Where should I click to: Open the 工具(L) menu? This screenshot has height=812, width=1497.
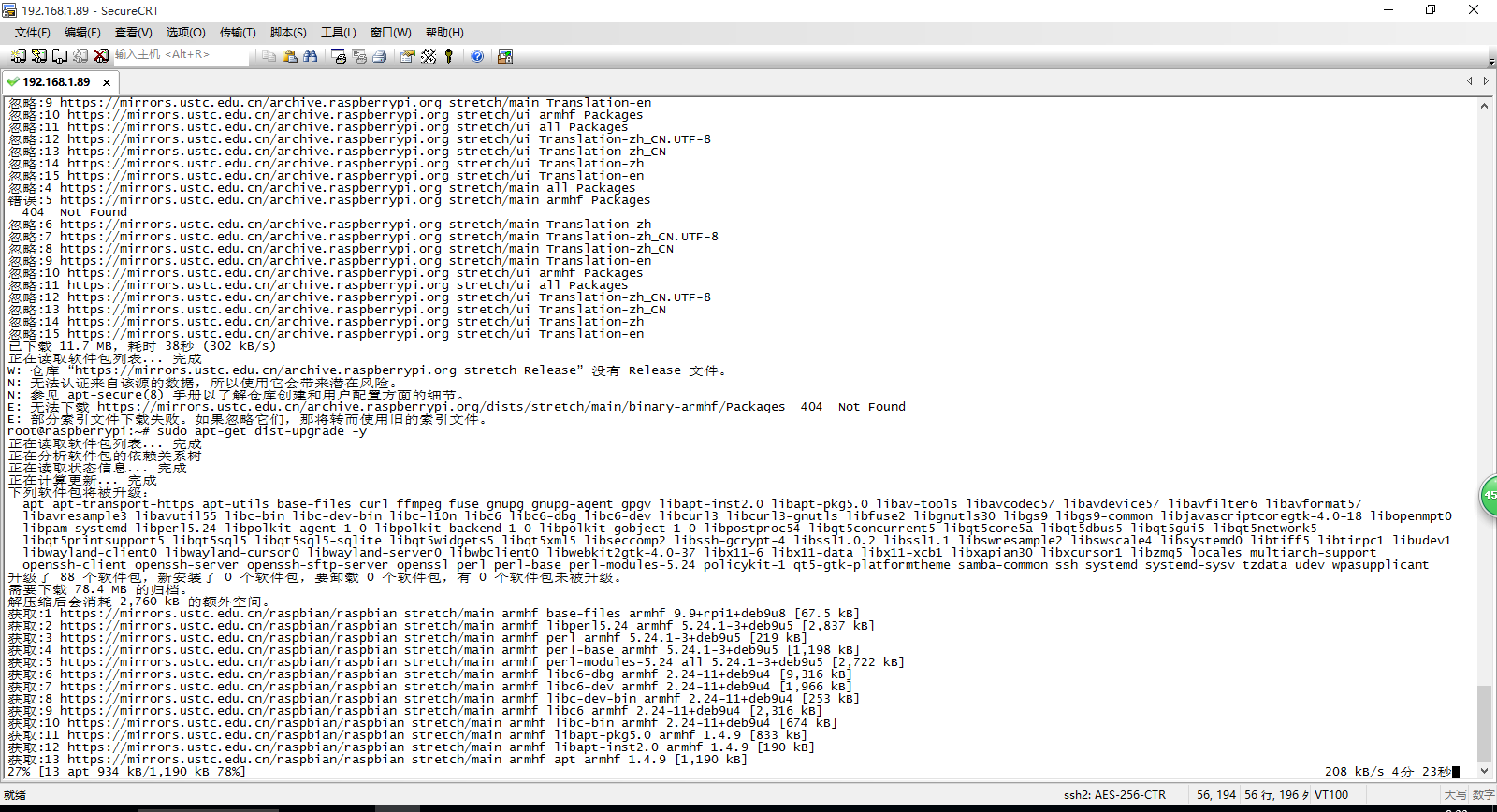(339, 33)
